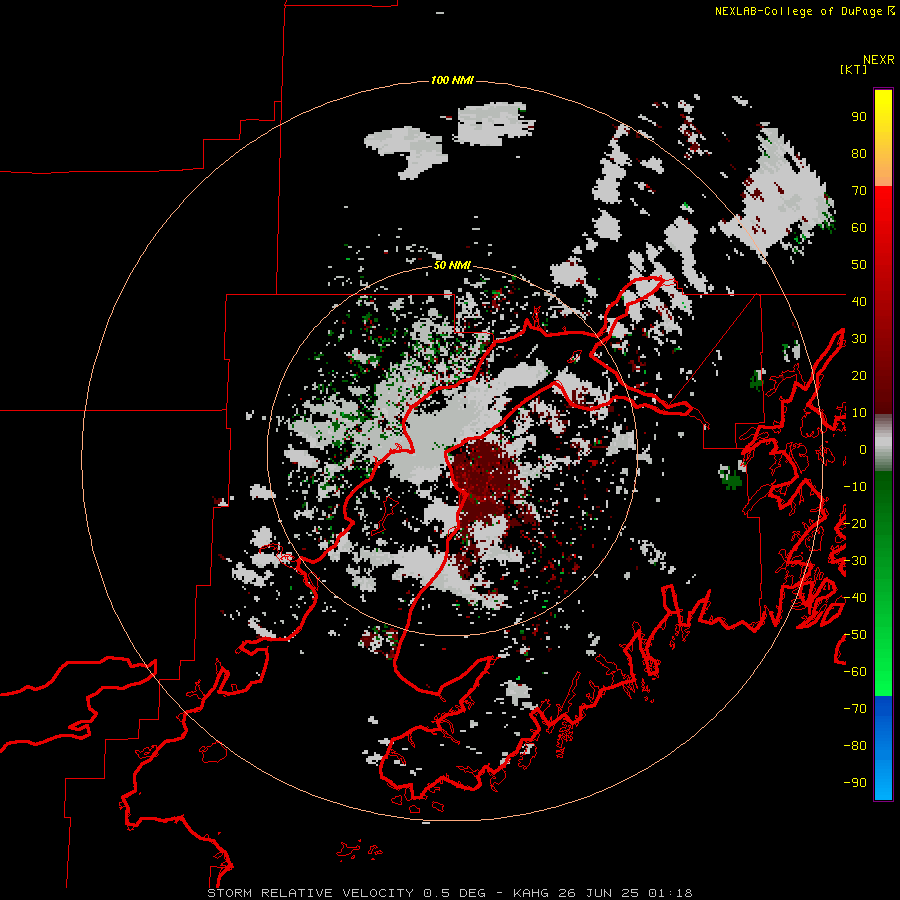Click the [KT] units label

click(854, 69)
